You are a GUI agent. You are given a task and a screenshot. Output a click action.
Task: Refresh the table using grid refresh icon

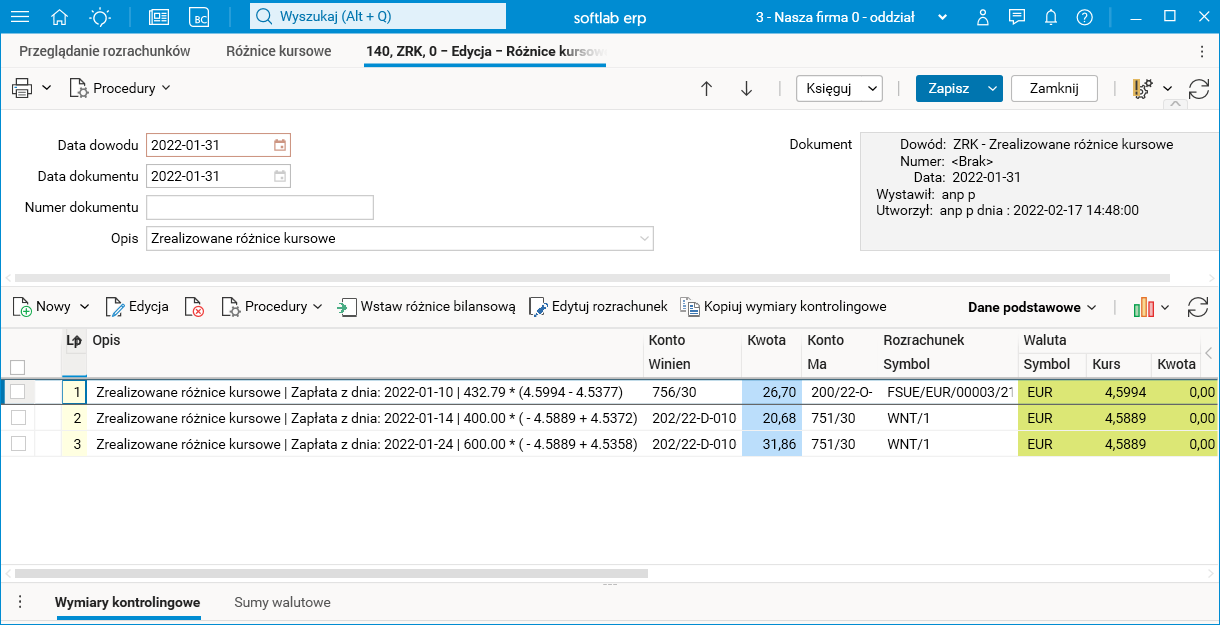[1197, 307]
